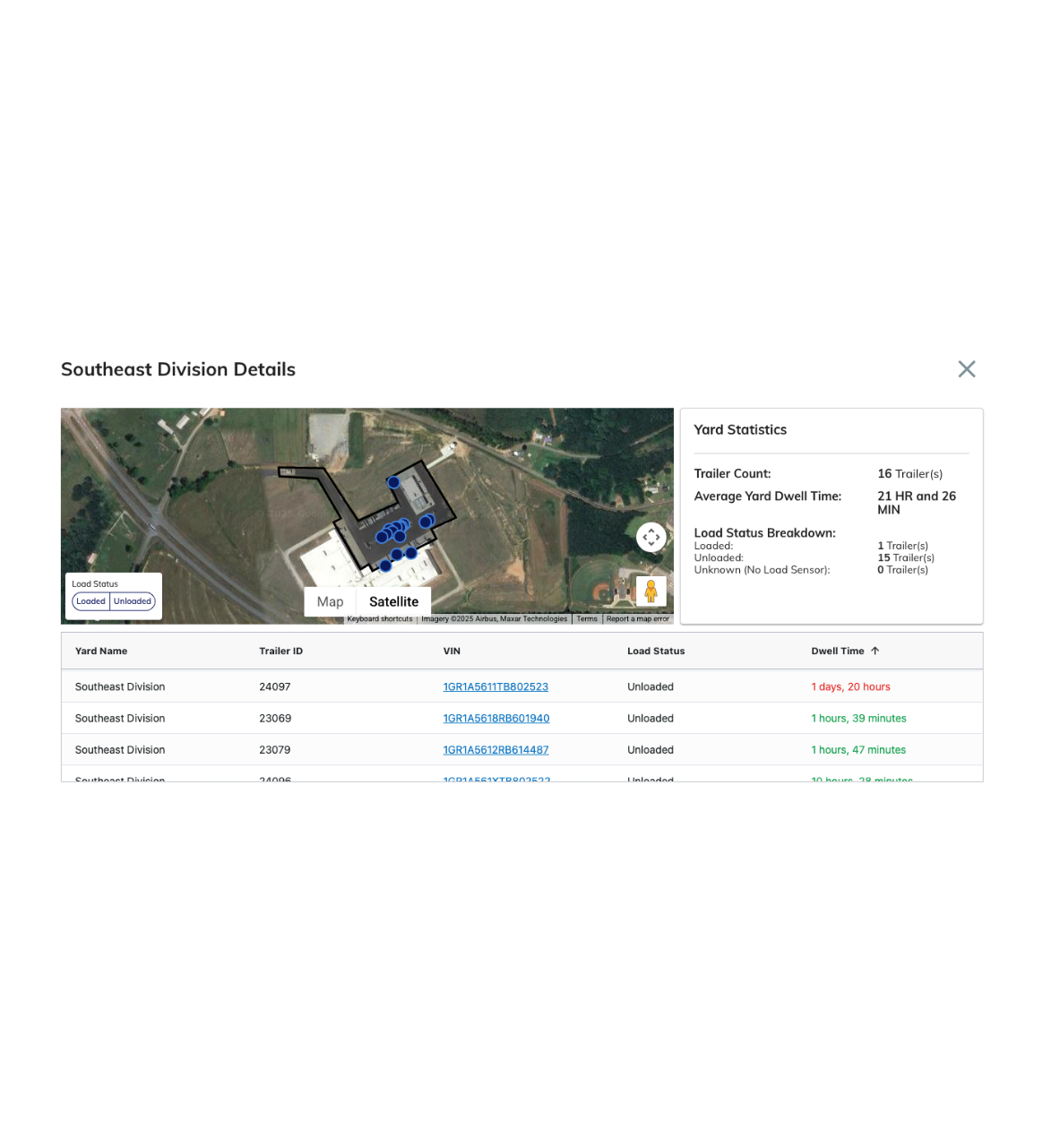The width and height of the screenshot is (1051, 1148).
Task: Click the isolated northern trailer marker on map
Action: [393, 482]
